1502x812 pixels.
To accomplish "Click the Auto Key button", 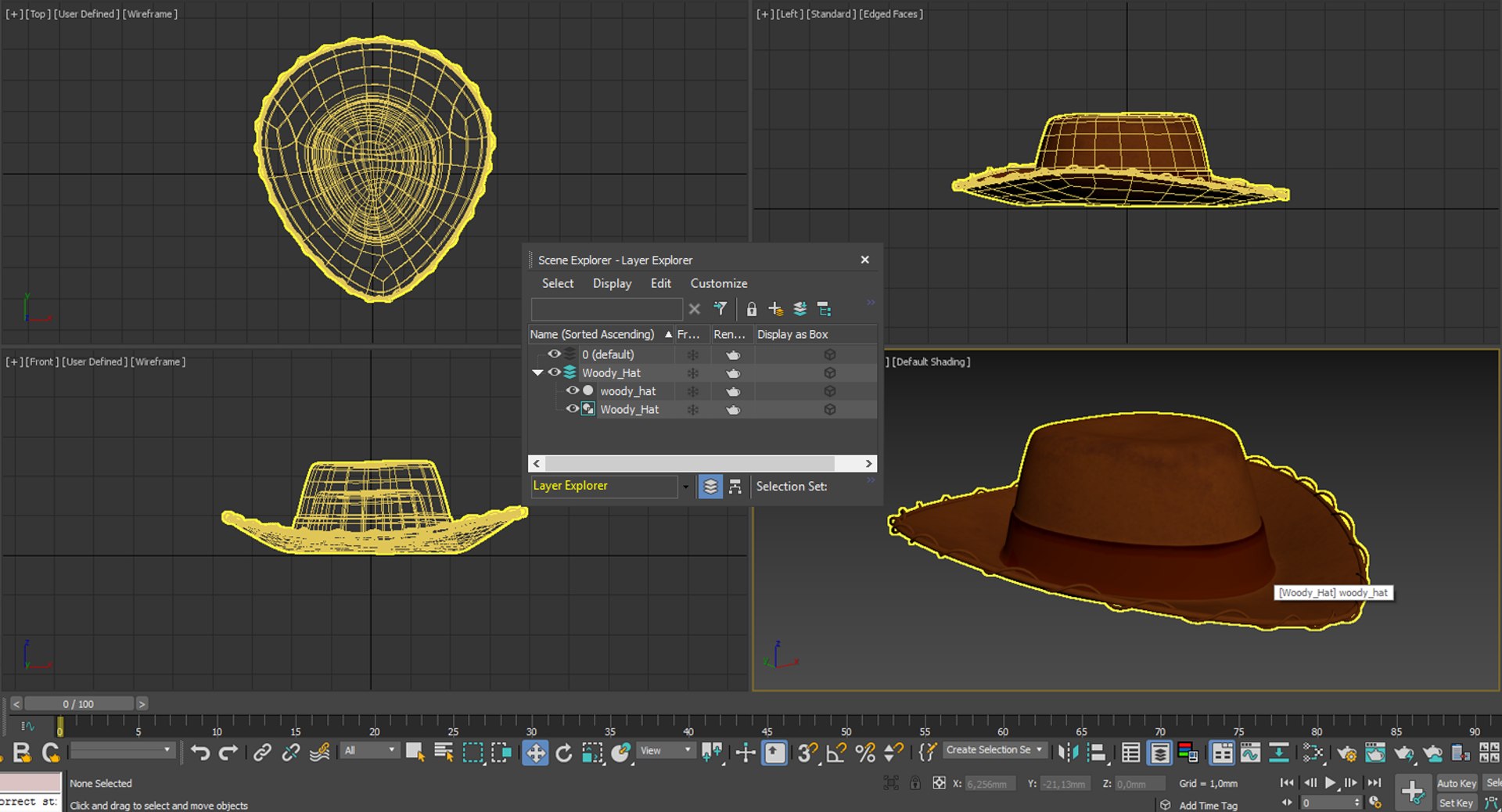I will click(1457, 783).
